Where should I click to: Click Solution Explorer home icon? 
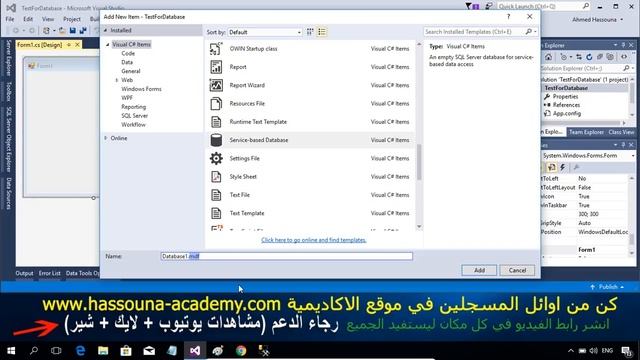548,57
